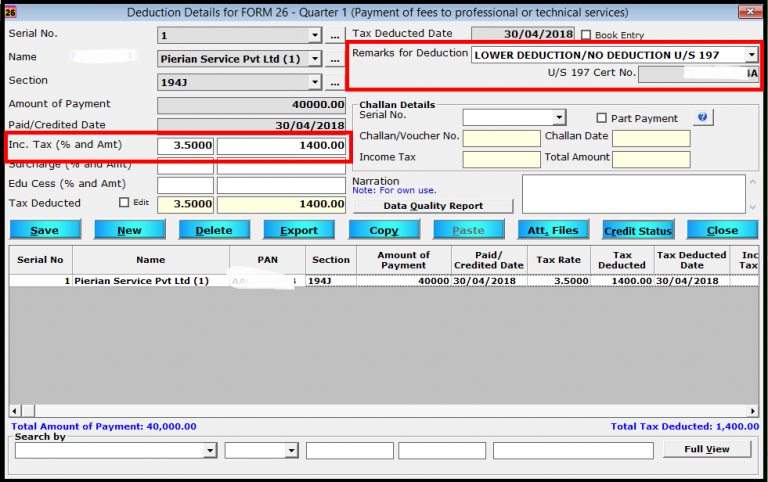Open lookup ellipsis button next to Name
This screenshot has height=482, width=768.
pyautogui.click(x=335, y=59)
